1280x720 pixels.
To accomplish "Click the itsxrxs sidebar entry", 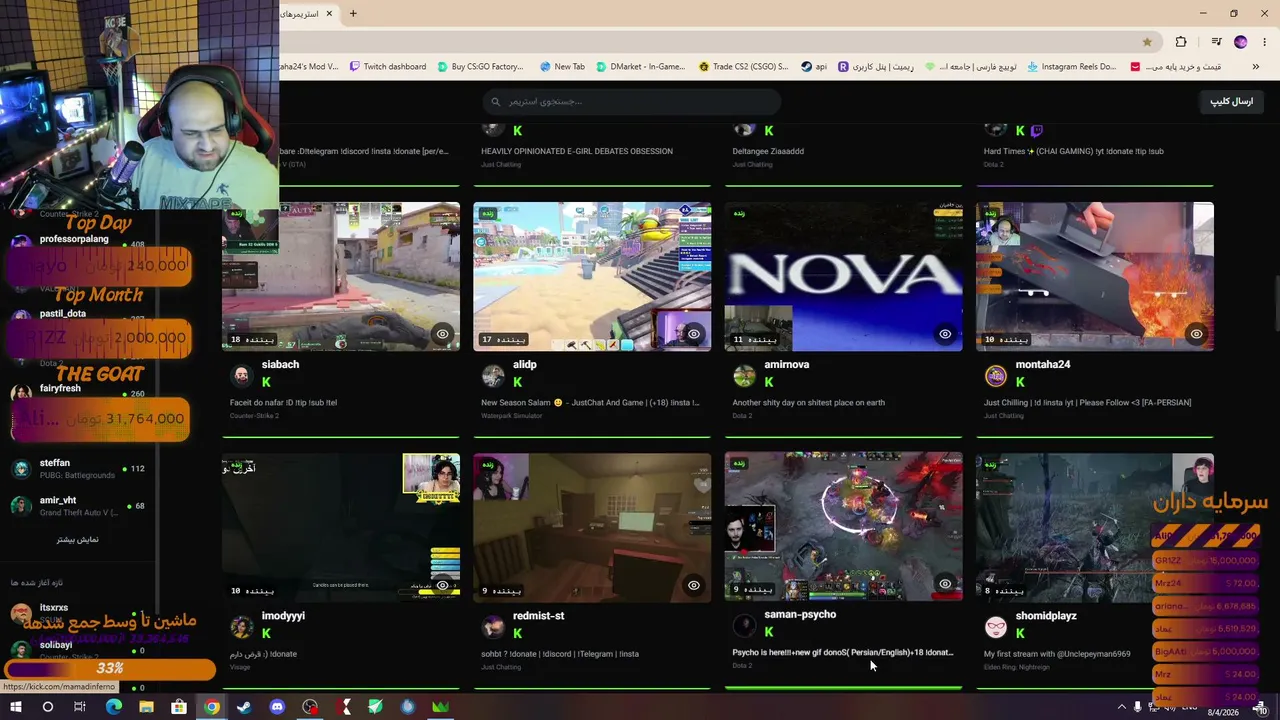I will pyautogui.click(x=78, y=613).
